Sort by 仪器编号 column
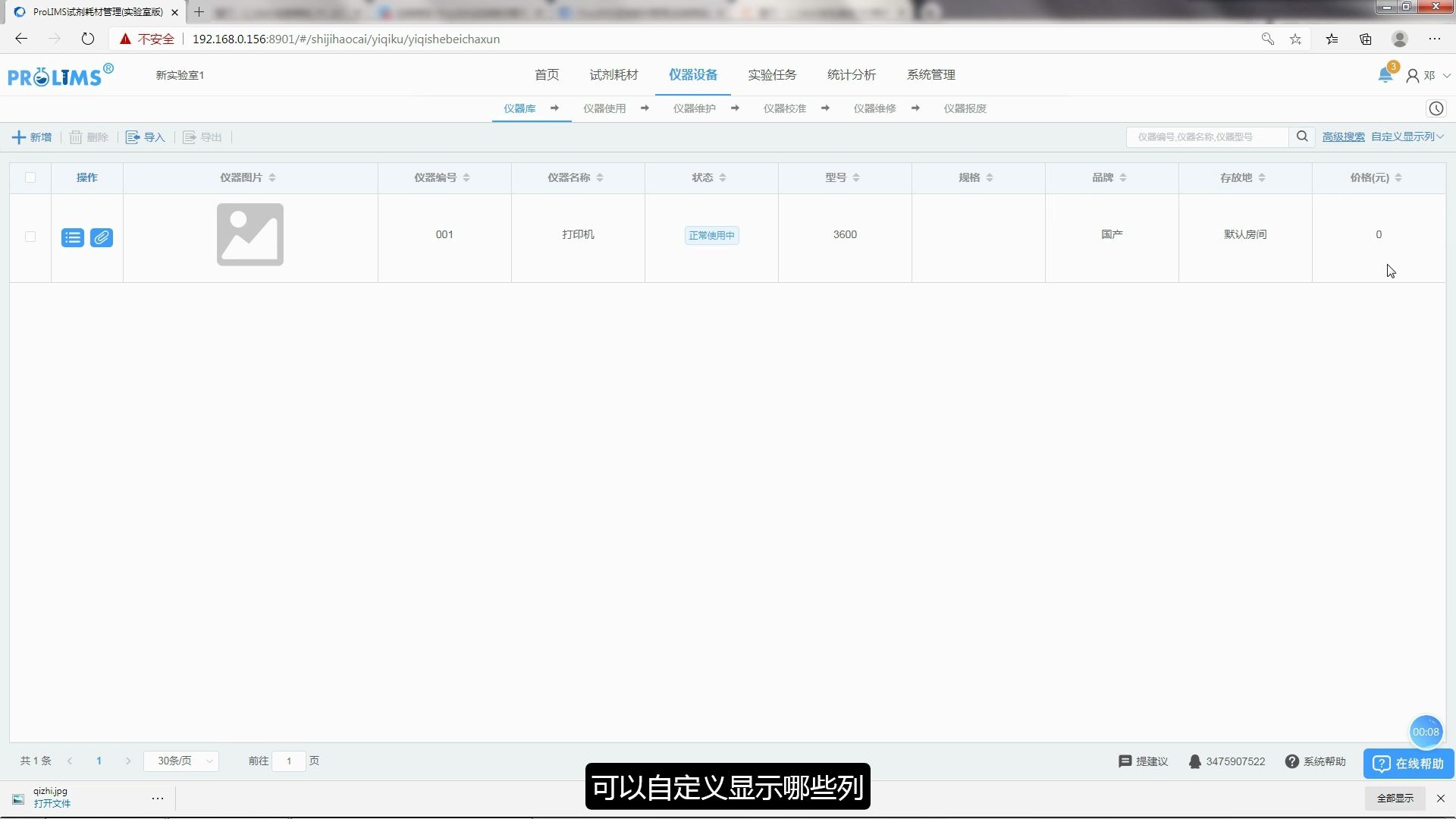Image resolution: width=1456 pixels, height=819 pixels. 466,177
